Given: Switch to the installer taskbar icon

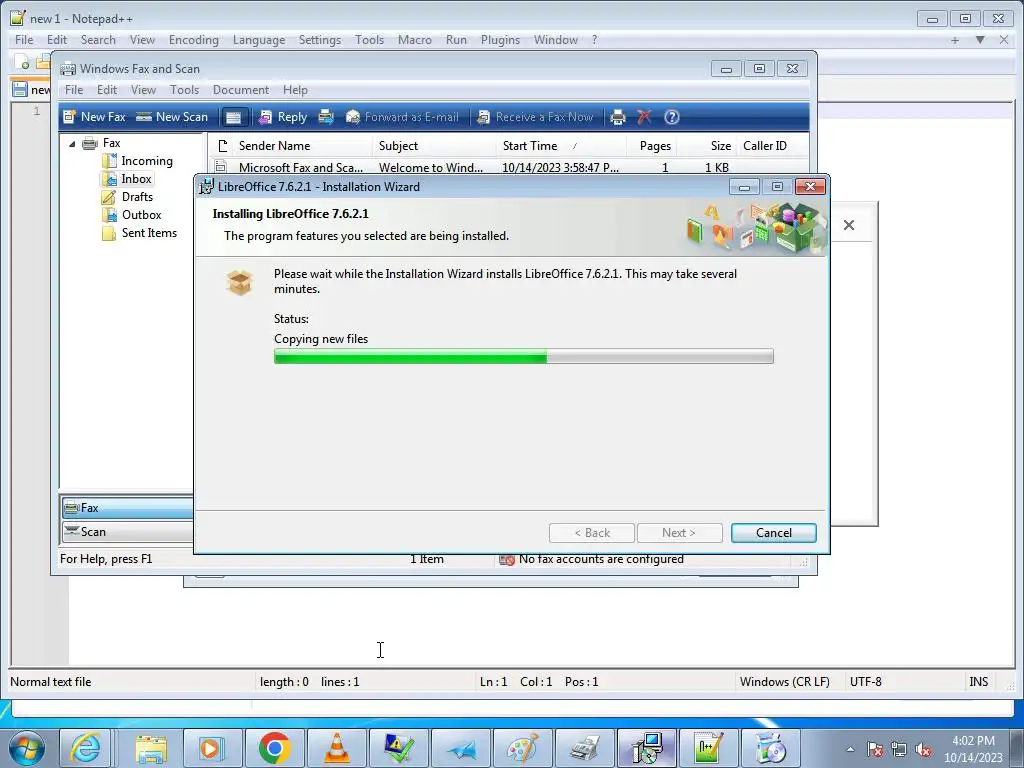Looking at the screenshot, I should point(647,748).
